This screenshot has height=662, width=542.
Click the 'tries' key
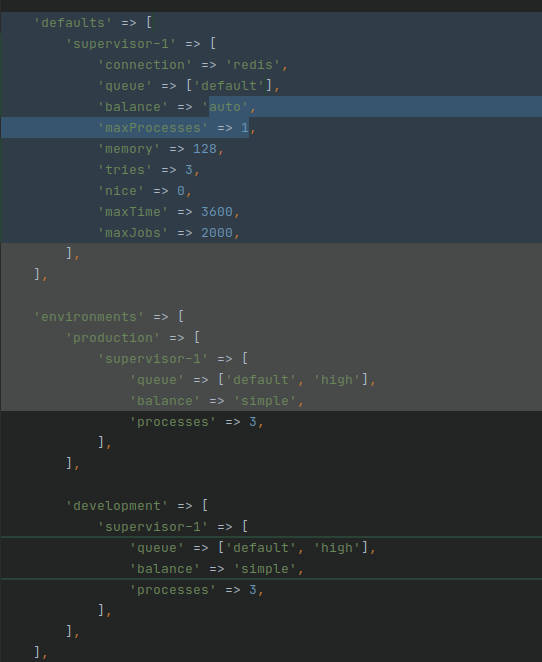click(x=125, y=170)
